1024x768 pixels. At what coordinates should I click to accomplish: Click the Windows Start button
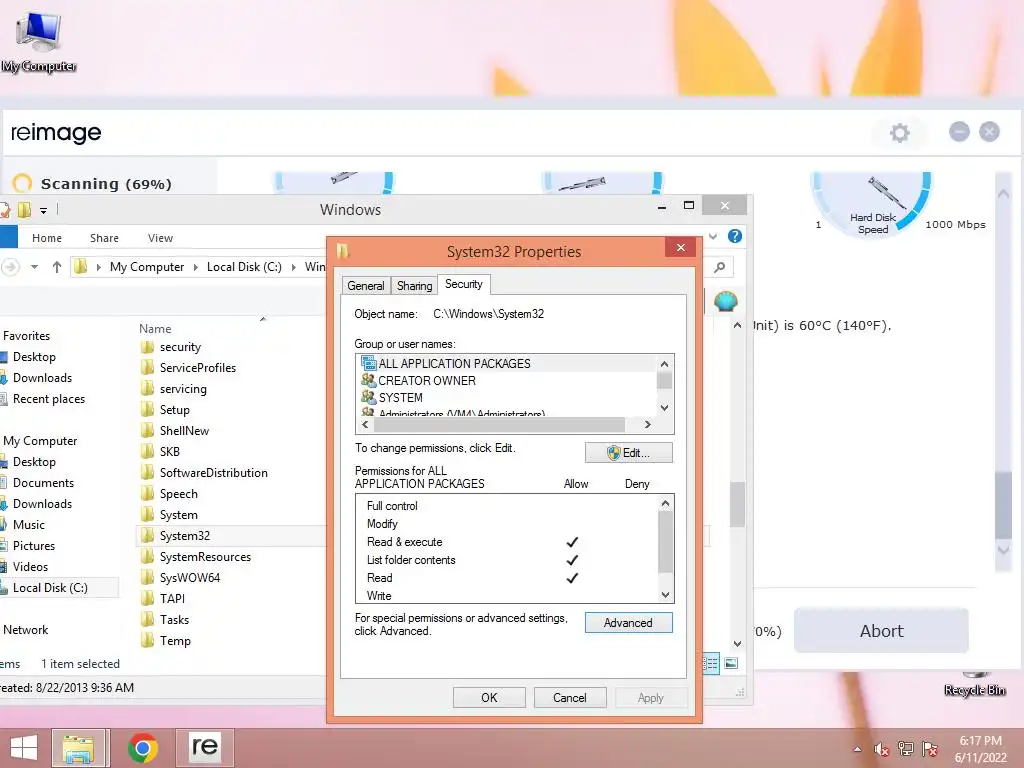pos(24,748)
